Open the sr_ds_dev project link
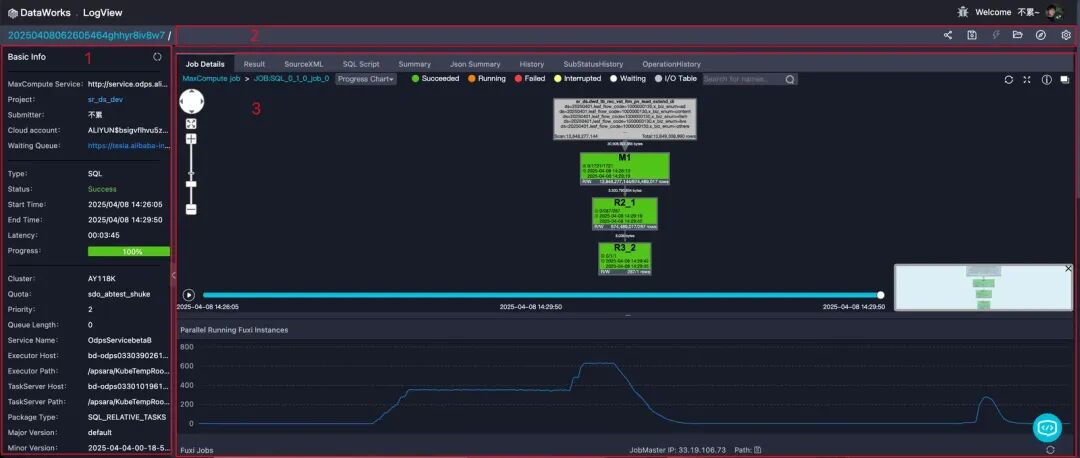The width and height of the screenshot is (1080, 458). (x=105, y=100)
